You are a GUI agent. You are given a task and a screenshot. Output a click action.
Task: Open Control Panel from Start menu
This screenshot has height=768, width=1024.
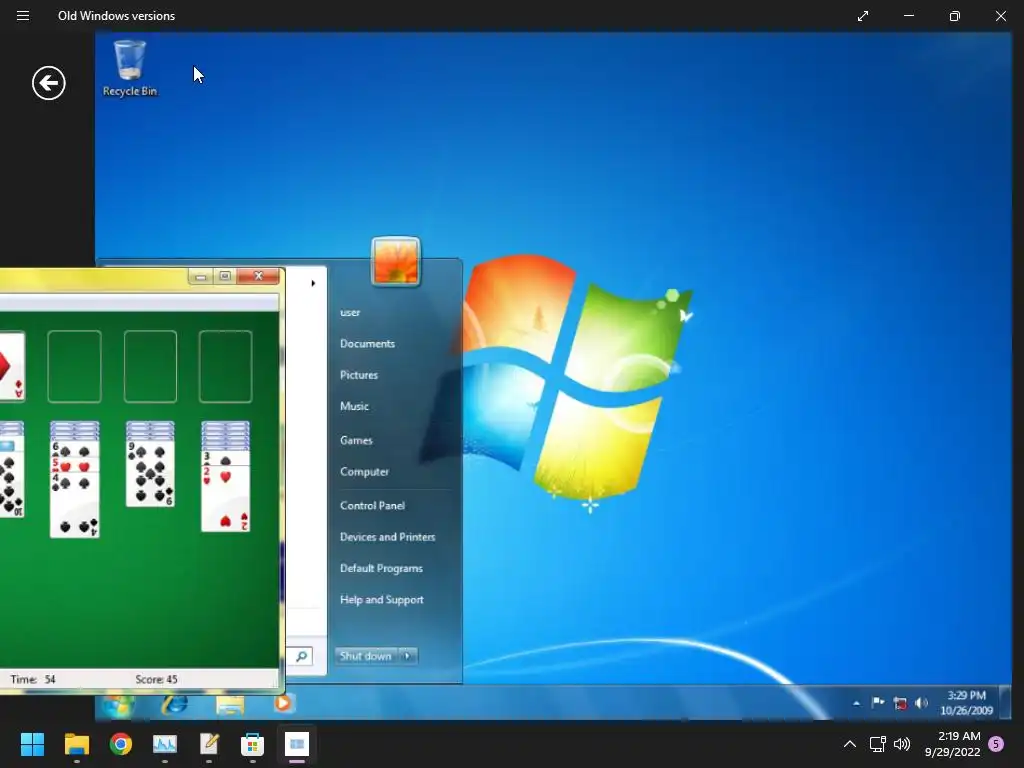click(x=372, y=505)
